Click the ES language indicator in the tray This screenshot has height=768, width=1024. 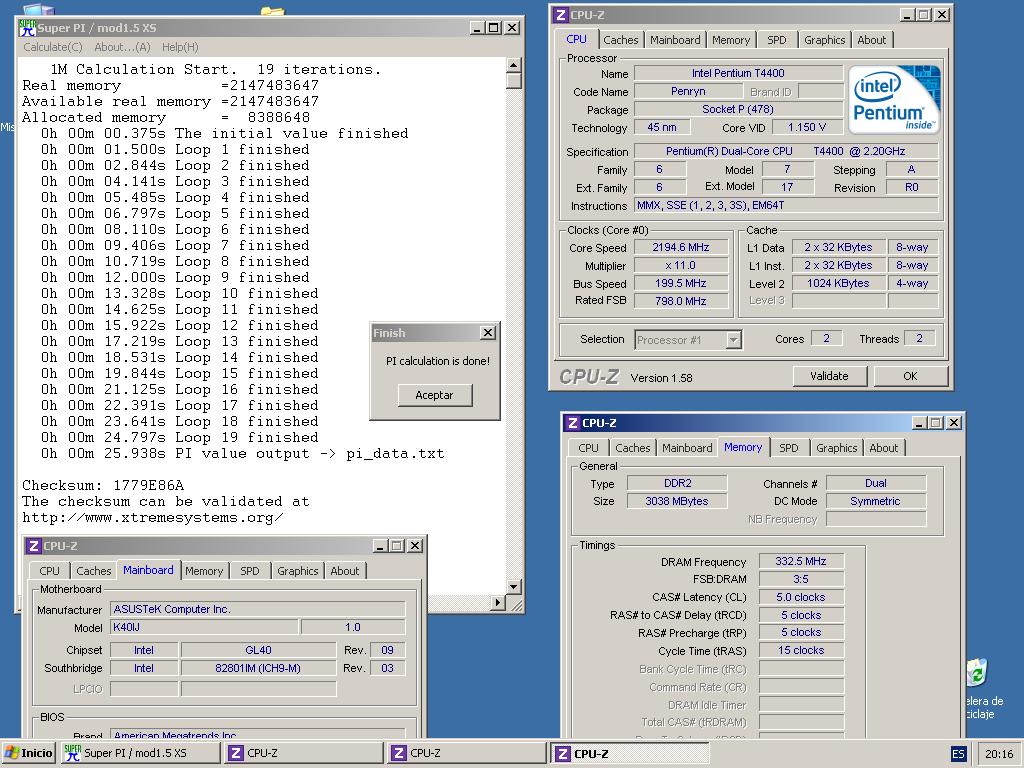958,754
